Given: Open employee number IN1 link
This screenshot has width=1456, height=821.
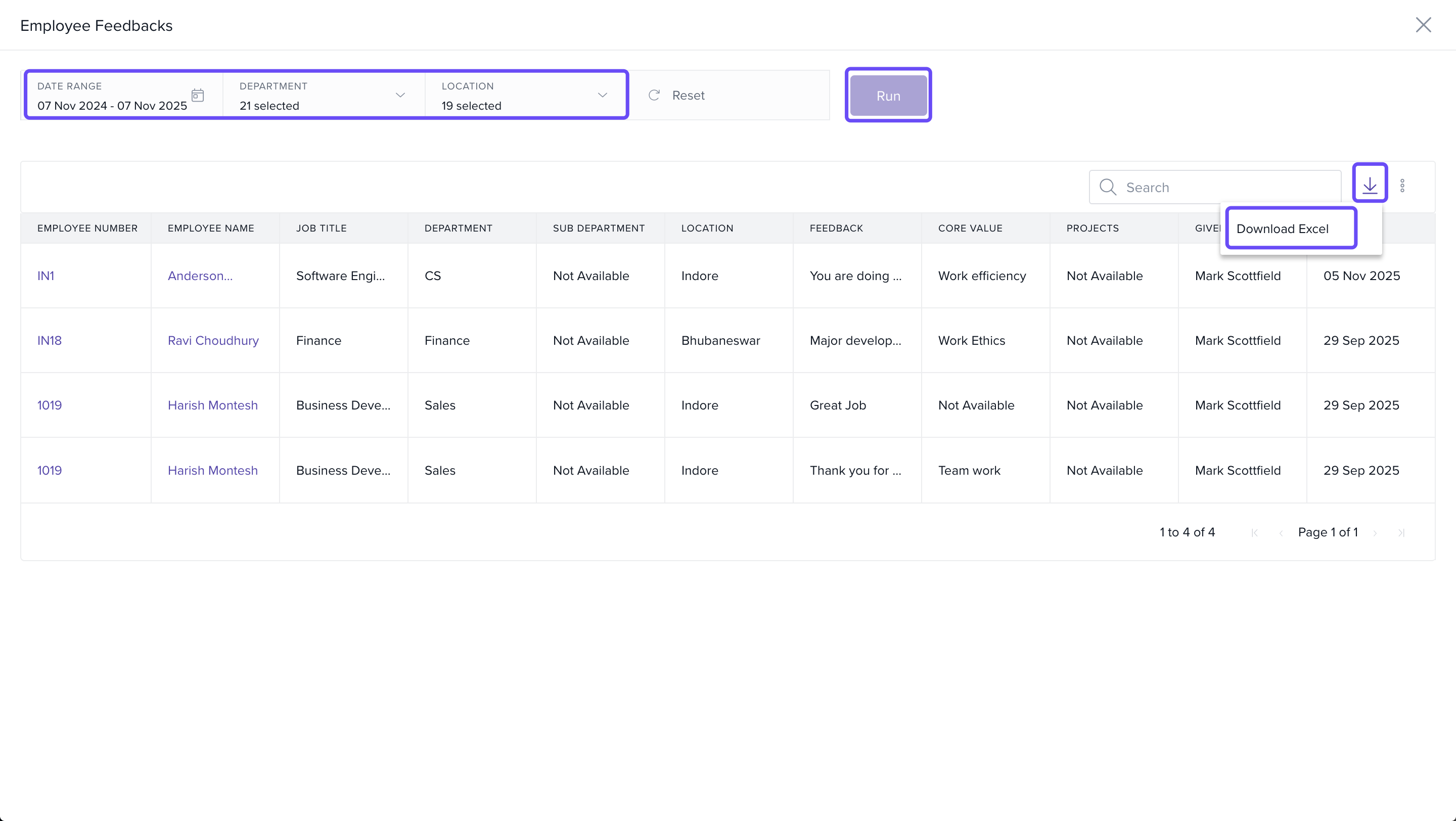Looking at the screenshot, I should pos(46,276).
